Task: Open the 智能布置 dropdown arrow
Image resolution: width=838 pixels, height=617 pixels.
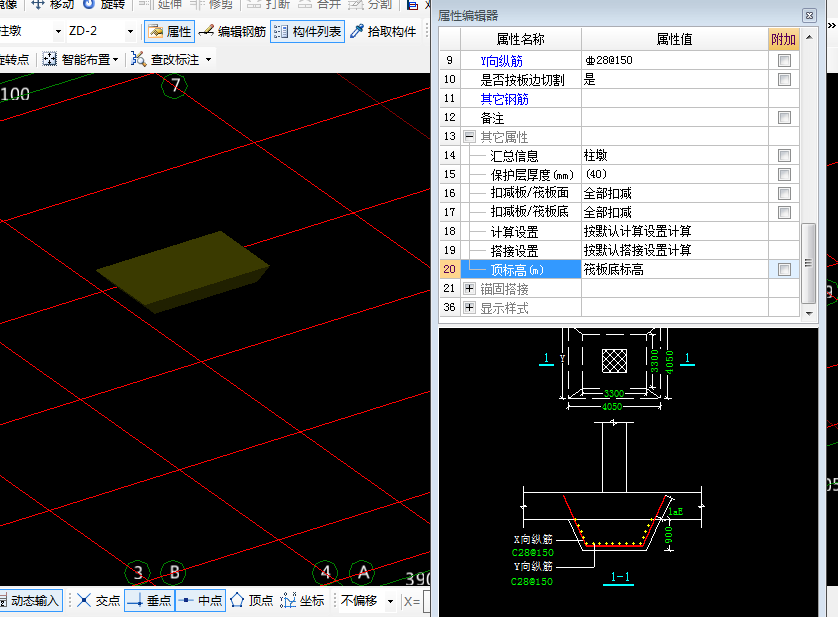Action: coord(115,59)
